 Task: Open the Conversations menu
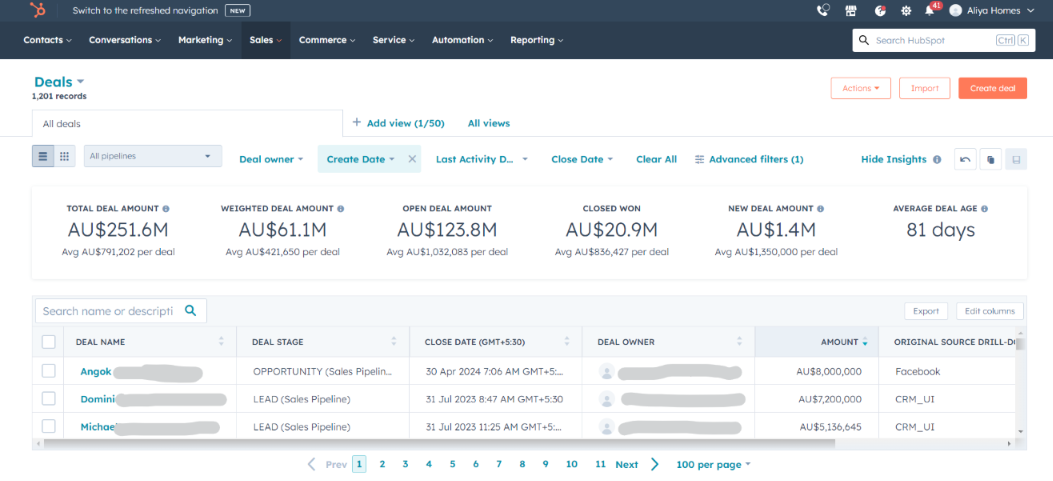125,40
